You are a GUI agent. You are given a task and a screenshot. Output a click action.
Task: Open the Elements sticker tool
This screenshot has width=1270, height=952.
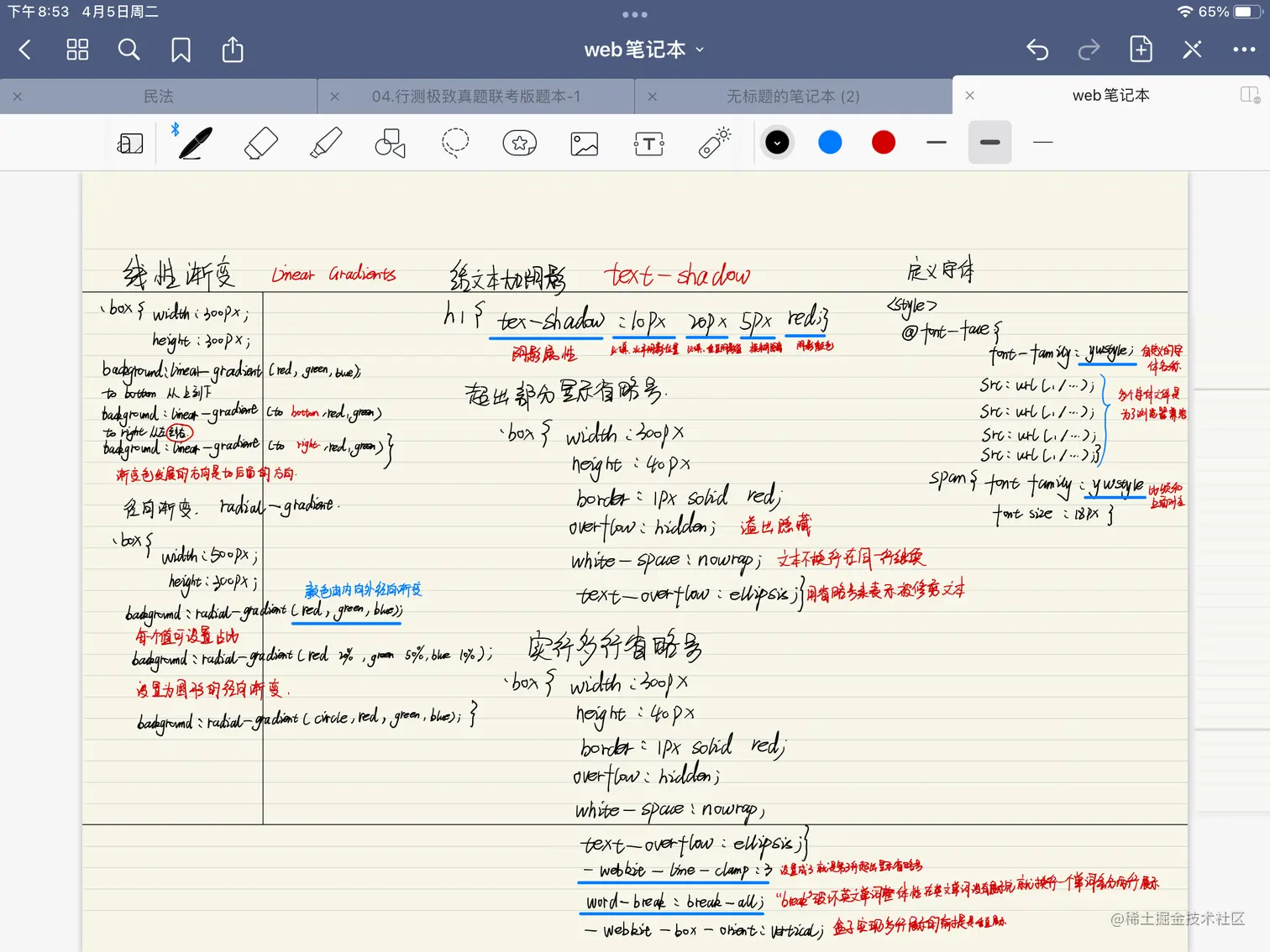pos(520,144)
